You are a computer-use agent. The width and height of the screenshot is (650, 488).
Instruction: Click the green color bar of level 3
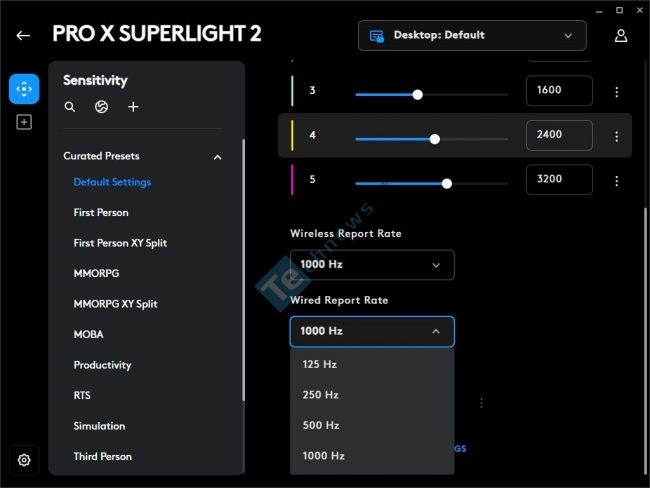[x=292, y=91]
